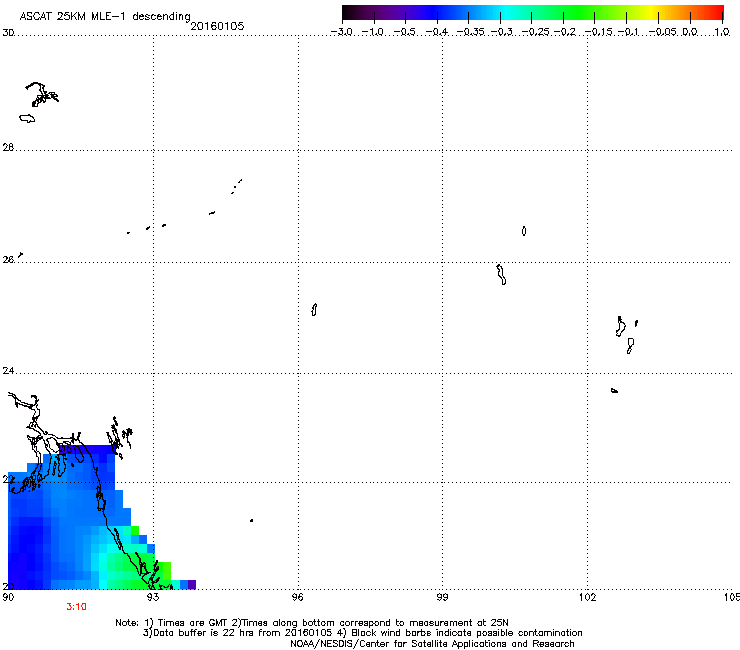Click the color bar label "-0.4"
Screen dimensions: 740x650
click(437, 32)
